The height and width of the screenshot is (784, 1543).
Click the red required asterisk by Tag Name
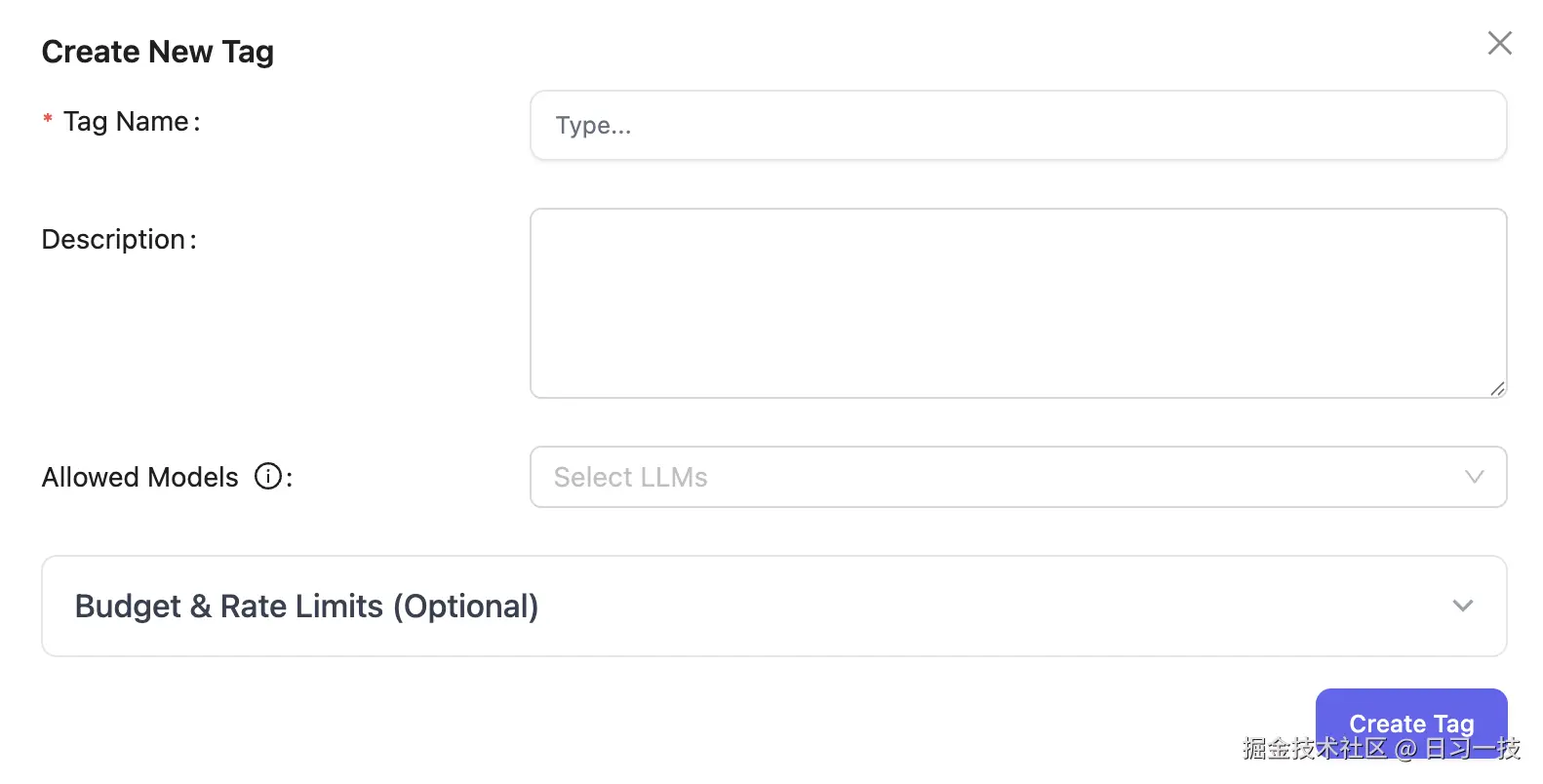(x=47, y=119)
